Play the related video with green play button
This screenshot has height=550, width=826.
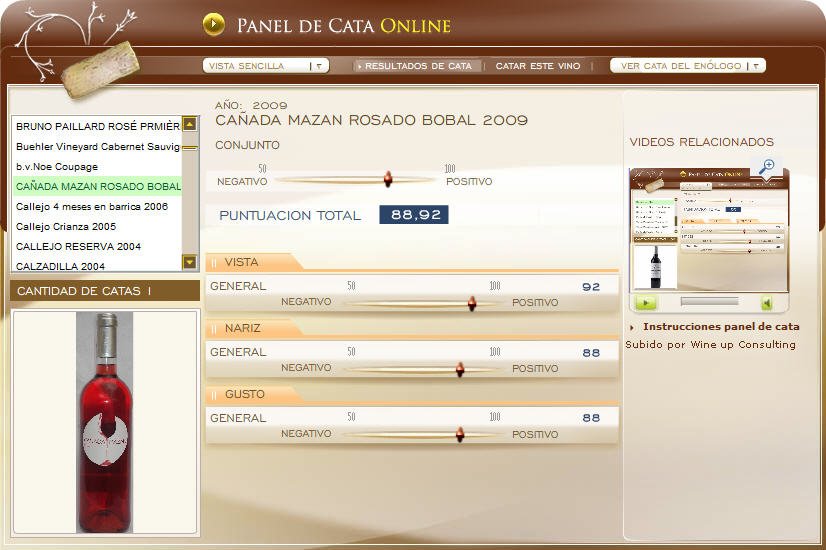pos(646,302)
